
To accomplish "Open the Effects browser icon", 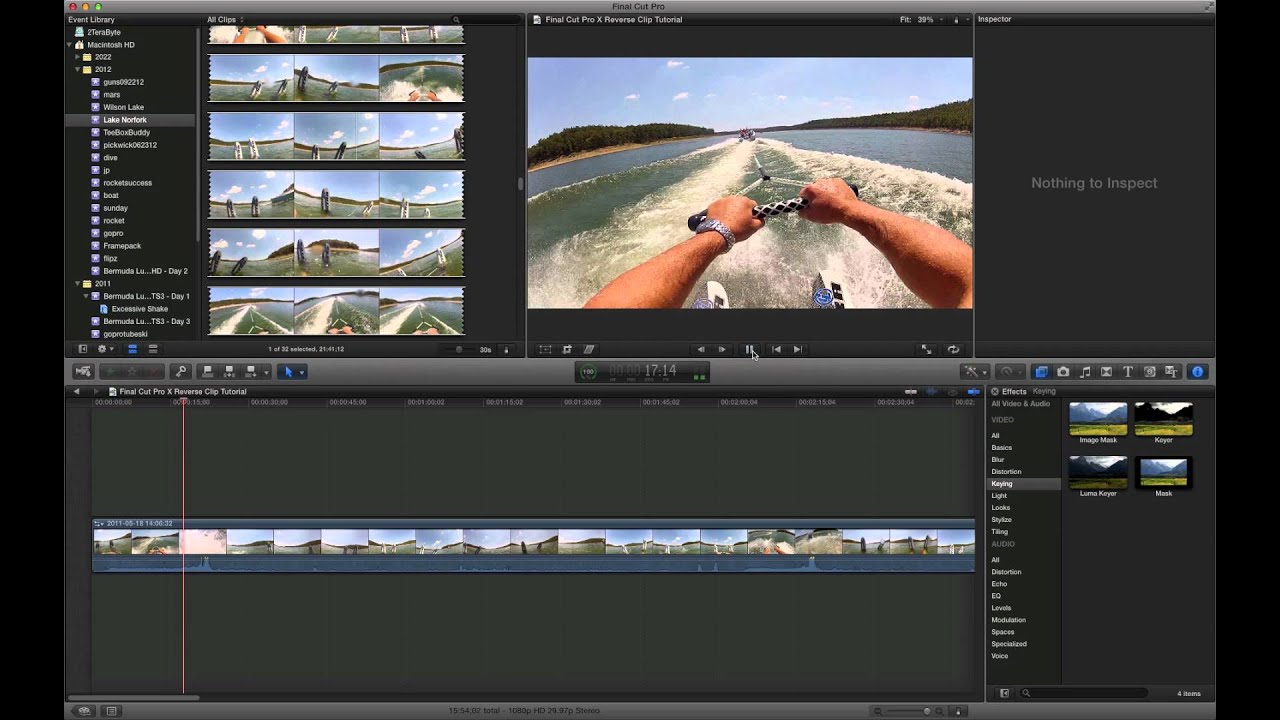I will (x=1041, y=372).
